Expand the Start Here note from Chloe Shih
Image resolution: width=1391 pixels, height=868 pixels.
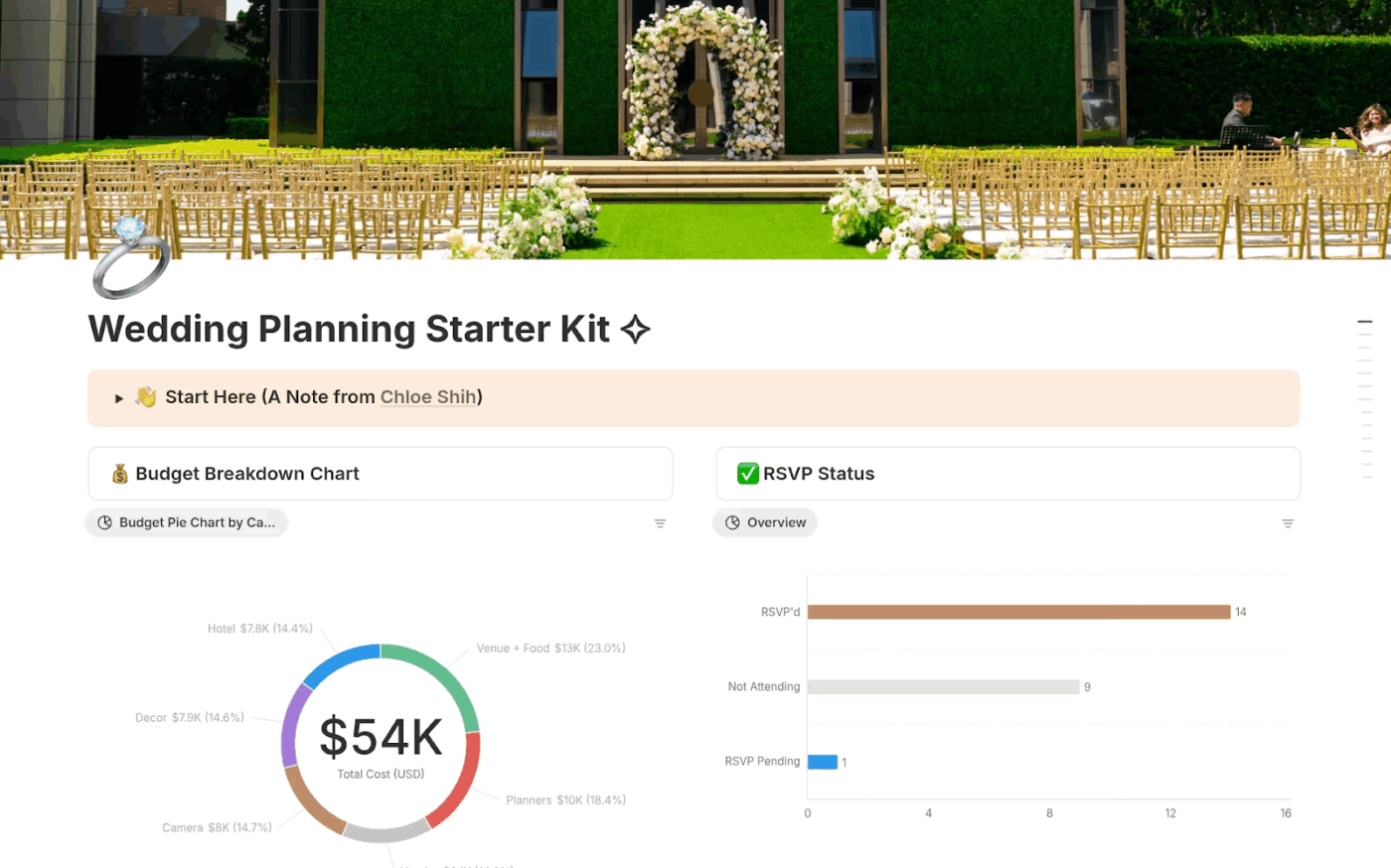coord(118,397)
